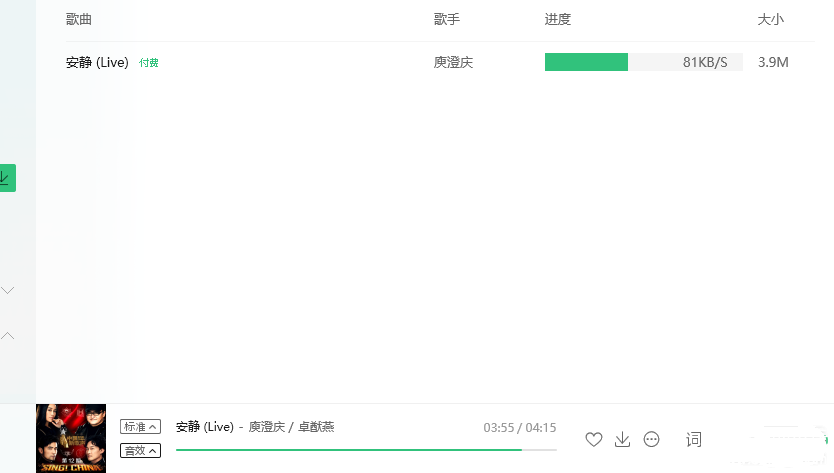Image resolution: width=834 pixels, height=473 pixels.
Task: Like the song with heart icon
Action: (x=594, y=439)
